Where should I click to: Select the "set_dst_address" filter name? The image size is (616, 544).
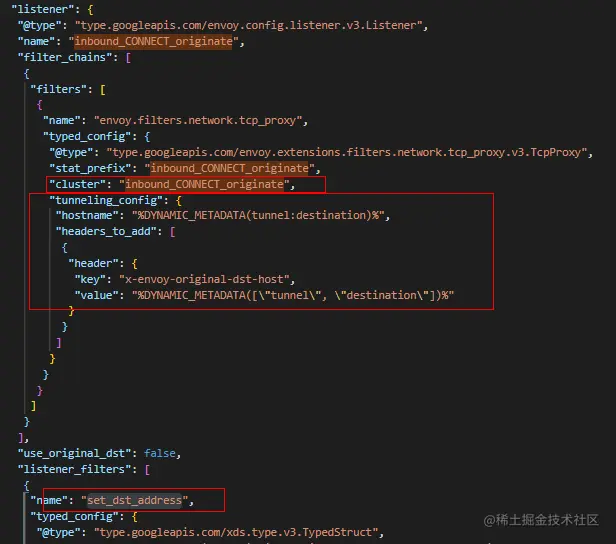click(134, 500)
